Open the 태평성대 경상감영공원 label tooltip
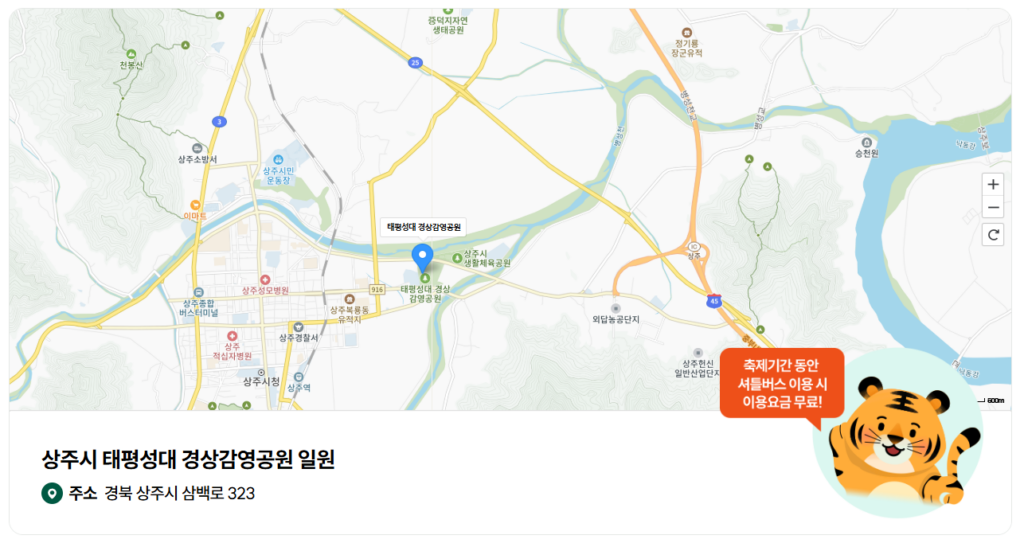 (424, 227)
